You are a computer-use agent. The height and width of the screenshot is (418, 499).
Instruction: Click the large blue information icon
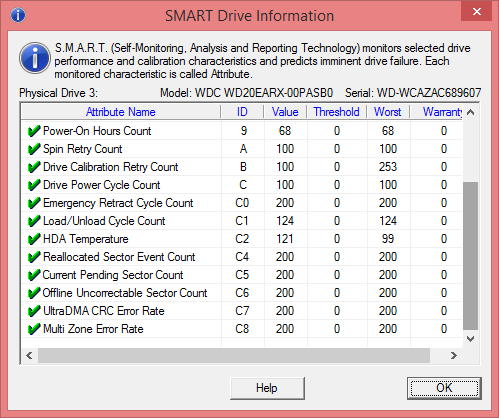(x=35, y=58)
